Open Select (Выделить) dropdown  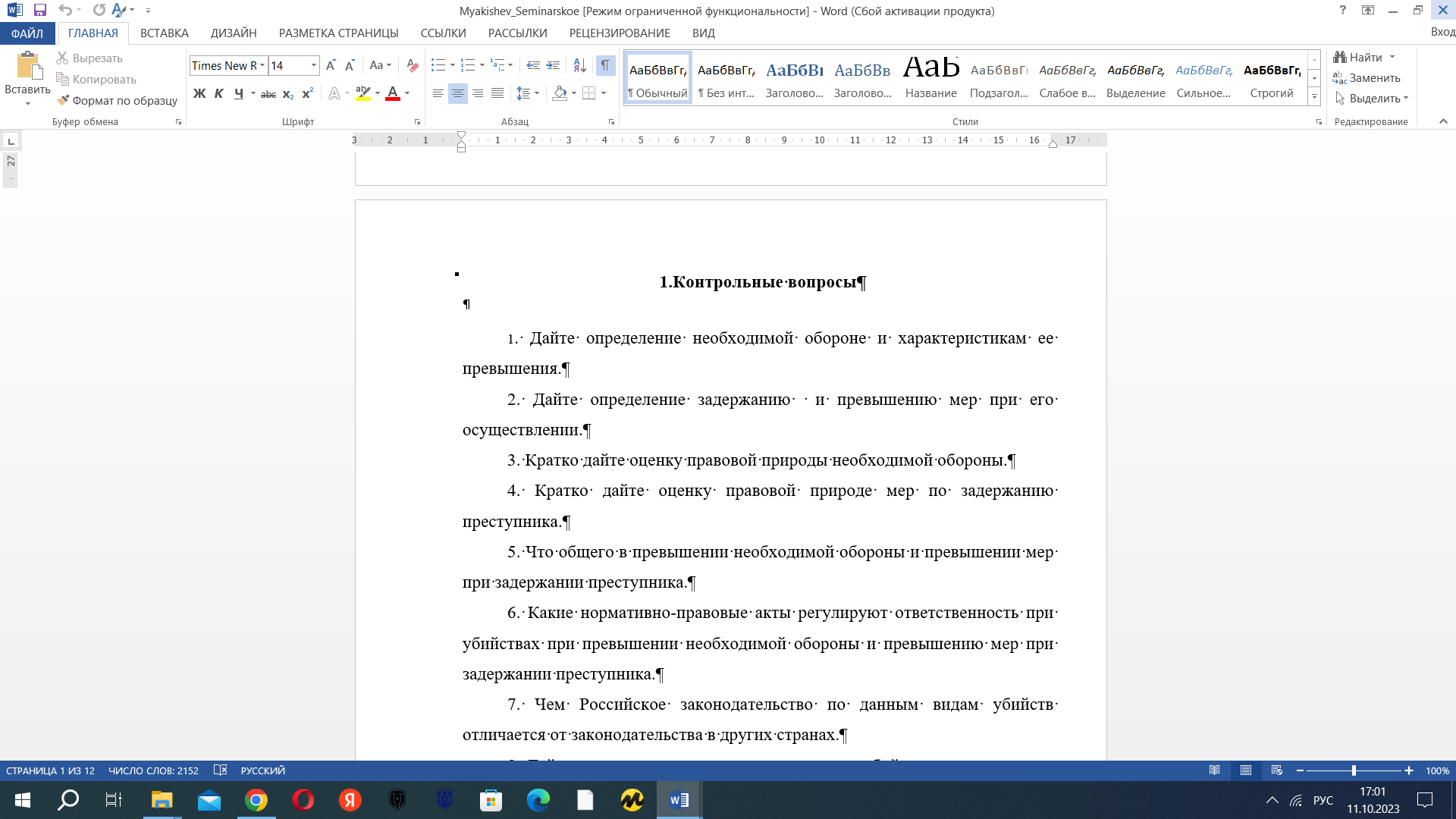point(1371,99)
